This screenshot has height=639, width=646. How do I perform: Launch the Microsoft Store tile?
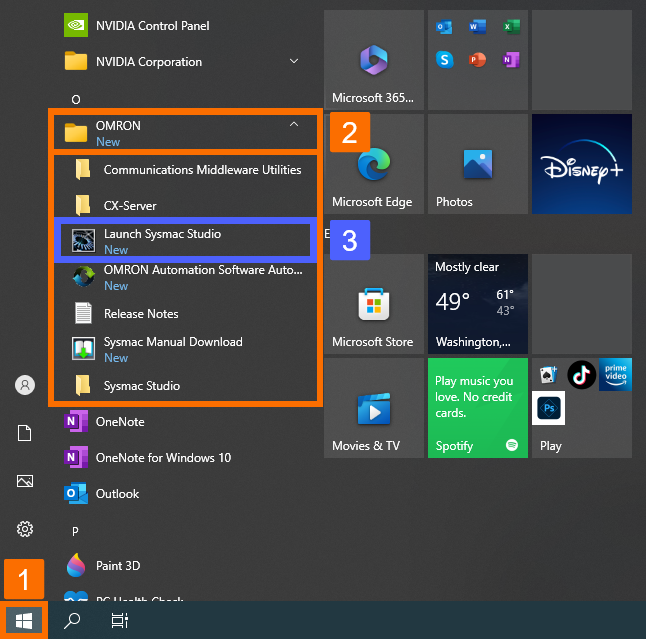[372, 306]
